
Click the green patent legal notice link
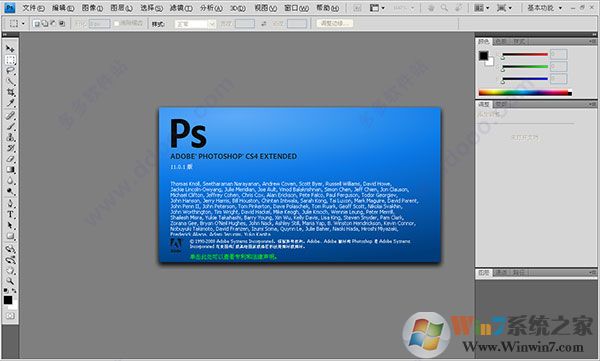[x=233, y=257]
